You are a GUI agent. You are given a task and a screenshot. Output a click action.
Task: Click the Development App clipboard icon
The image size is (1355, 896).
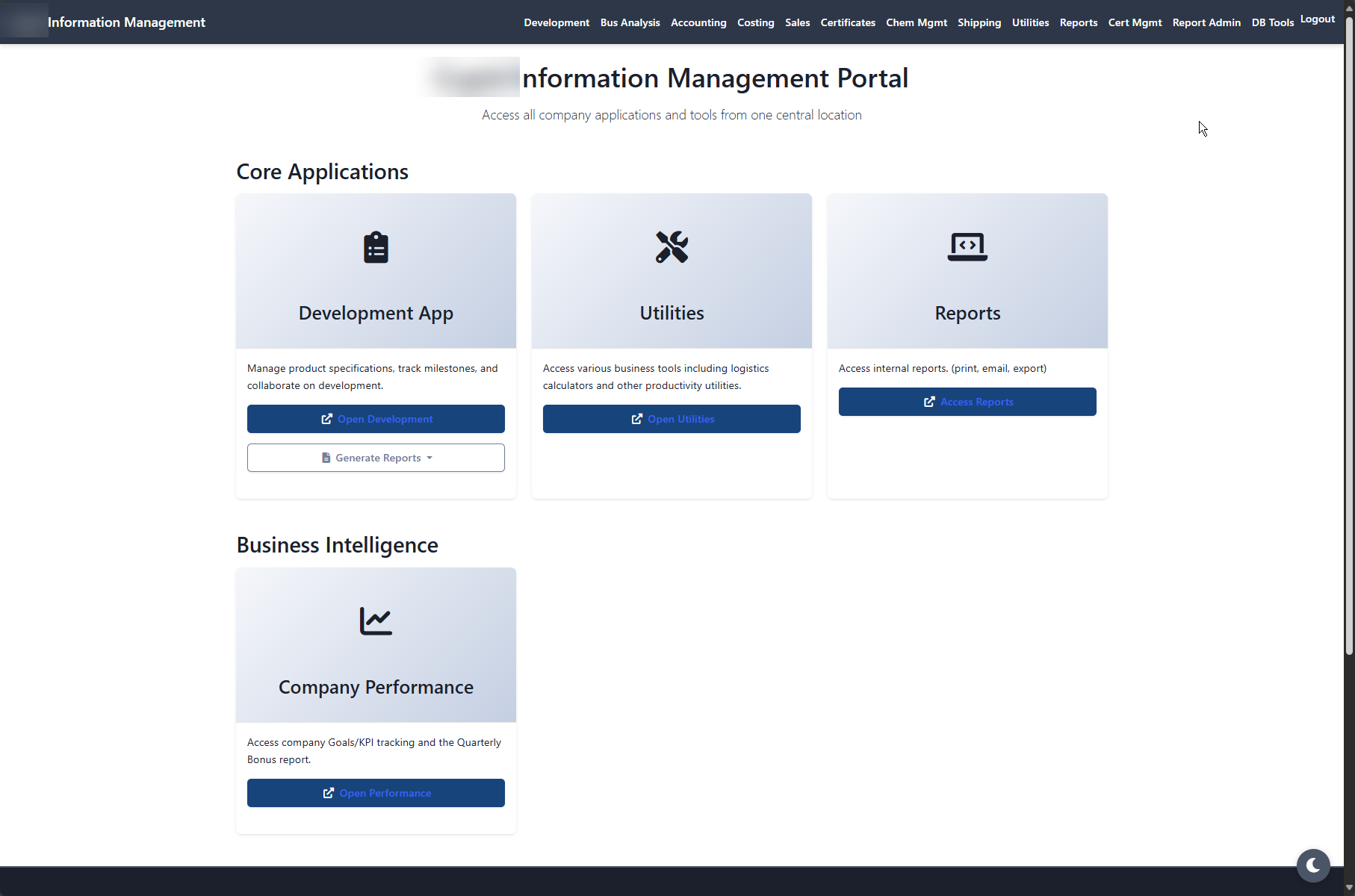pos(376,247)
